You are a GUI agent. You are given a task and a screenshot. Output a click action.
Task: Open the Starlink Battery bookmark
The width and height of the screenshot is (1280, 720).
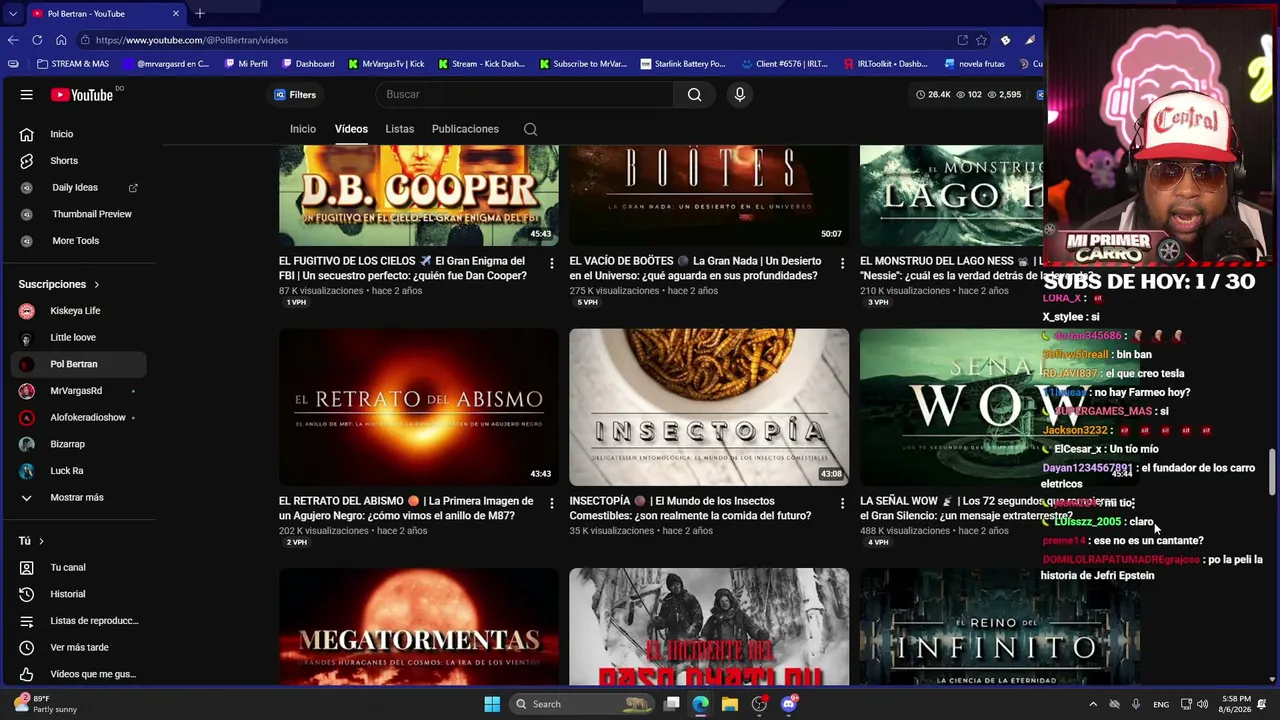[683, 64]
